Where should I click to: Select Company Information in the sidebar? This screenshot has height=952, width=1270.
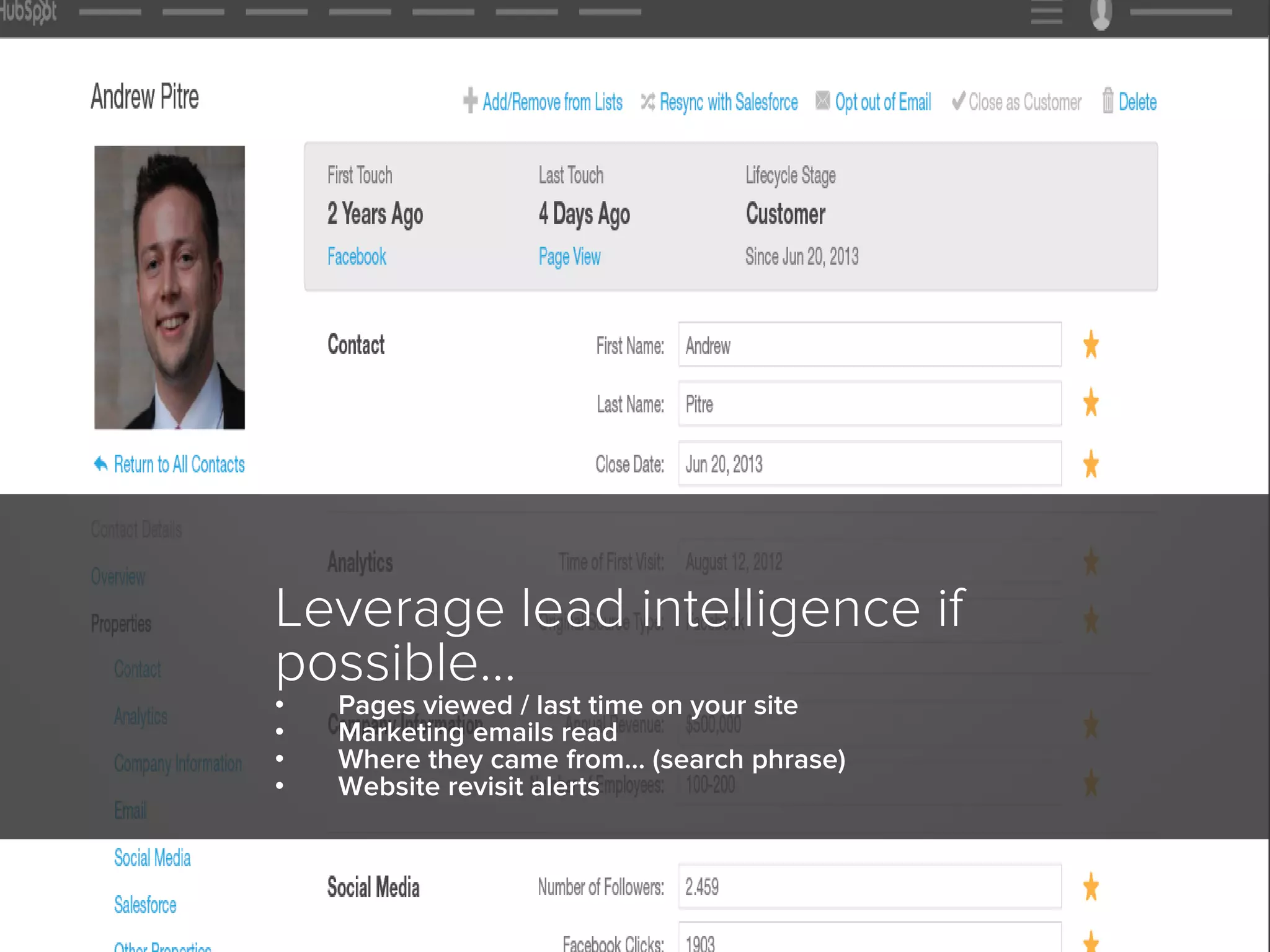[x=178, y=764]
